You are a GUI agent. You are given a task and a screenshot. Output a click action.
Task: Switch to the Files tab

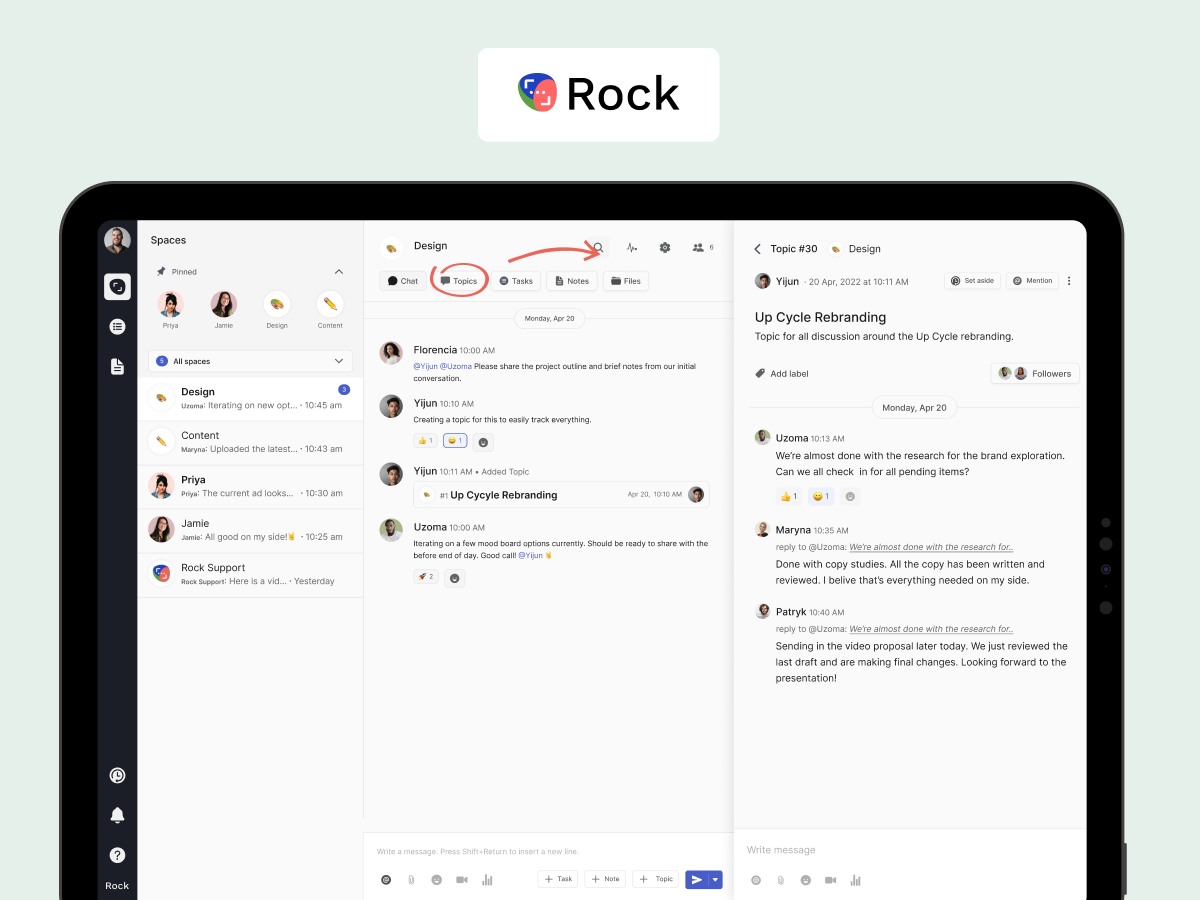pos(626,281)
